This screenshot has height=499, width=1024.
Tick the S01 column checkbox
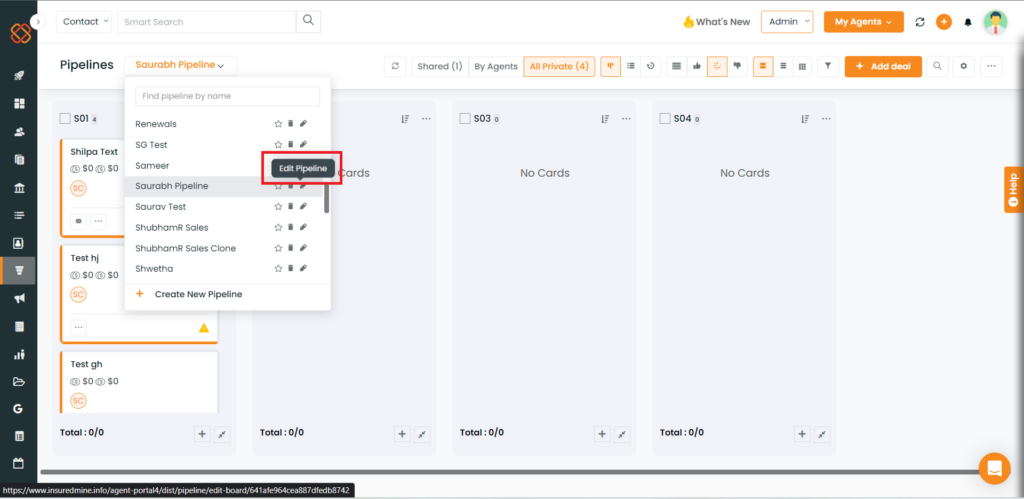coord(65,119)
